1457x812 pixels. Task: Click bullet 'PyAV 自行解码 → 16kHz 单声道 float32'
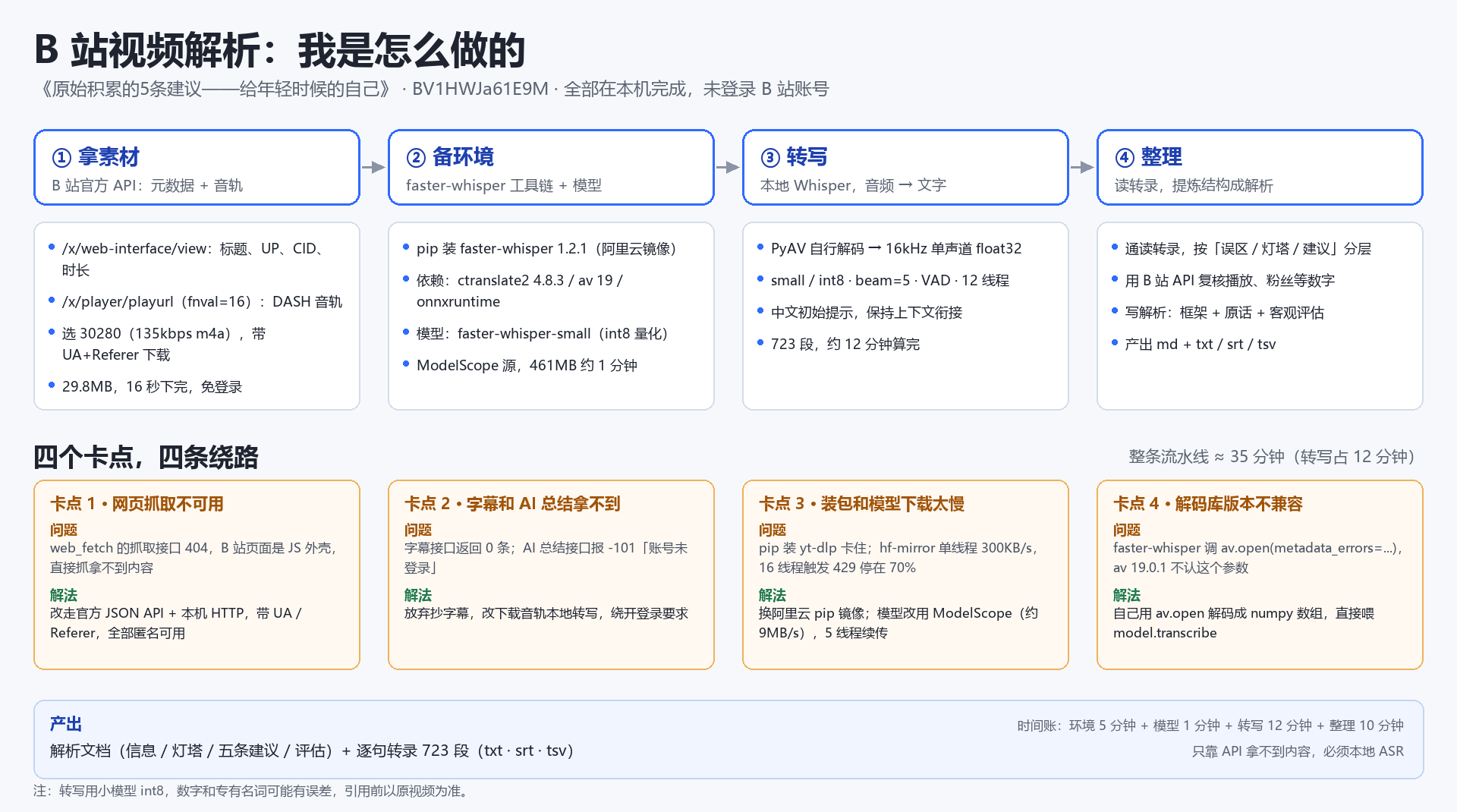890,248
